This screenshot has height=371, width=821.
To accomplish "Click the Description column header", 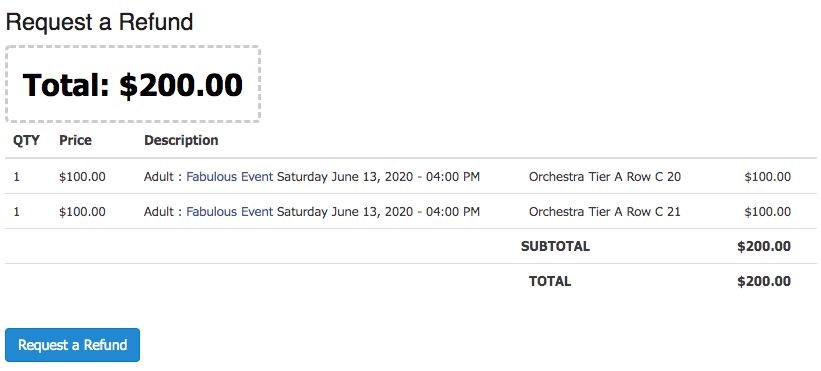I will pyautogui.click(x=181, y=140).
